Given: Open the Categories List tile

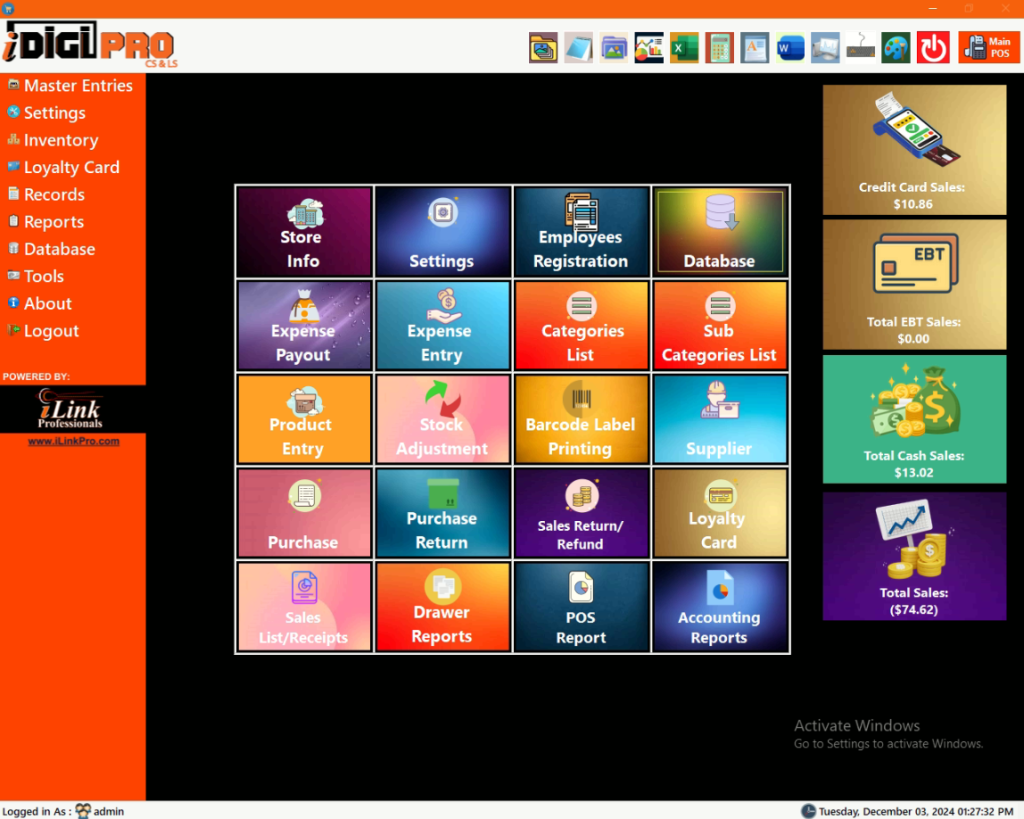Looking at the screenshot, I should (x=581, y=326).
